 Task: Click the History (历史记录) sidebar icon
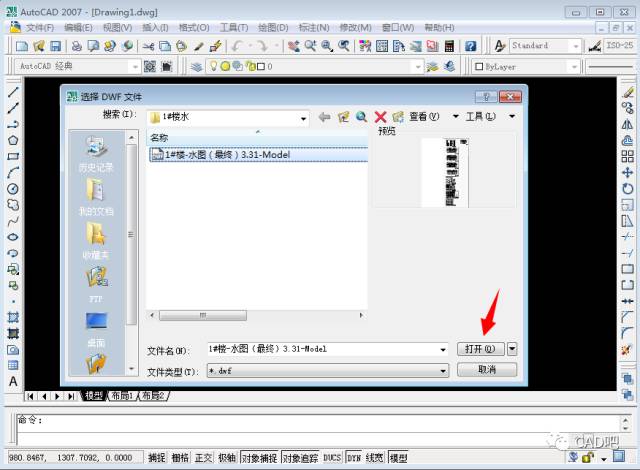point(96,150)
